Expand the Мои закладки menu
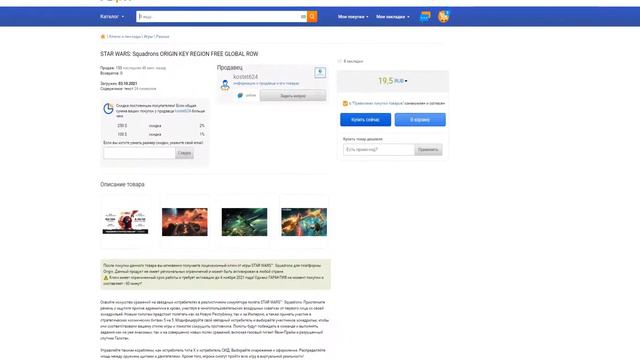Viewport: 640px width, 360px height. point(393,17)
